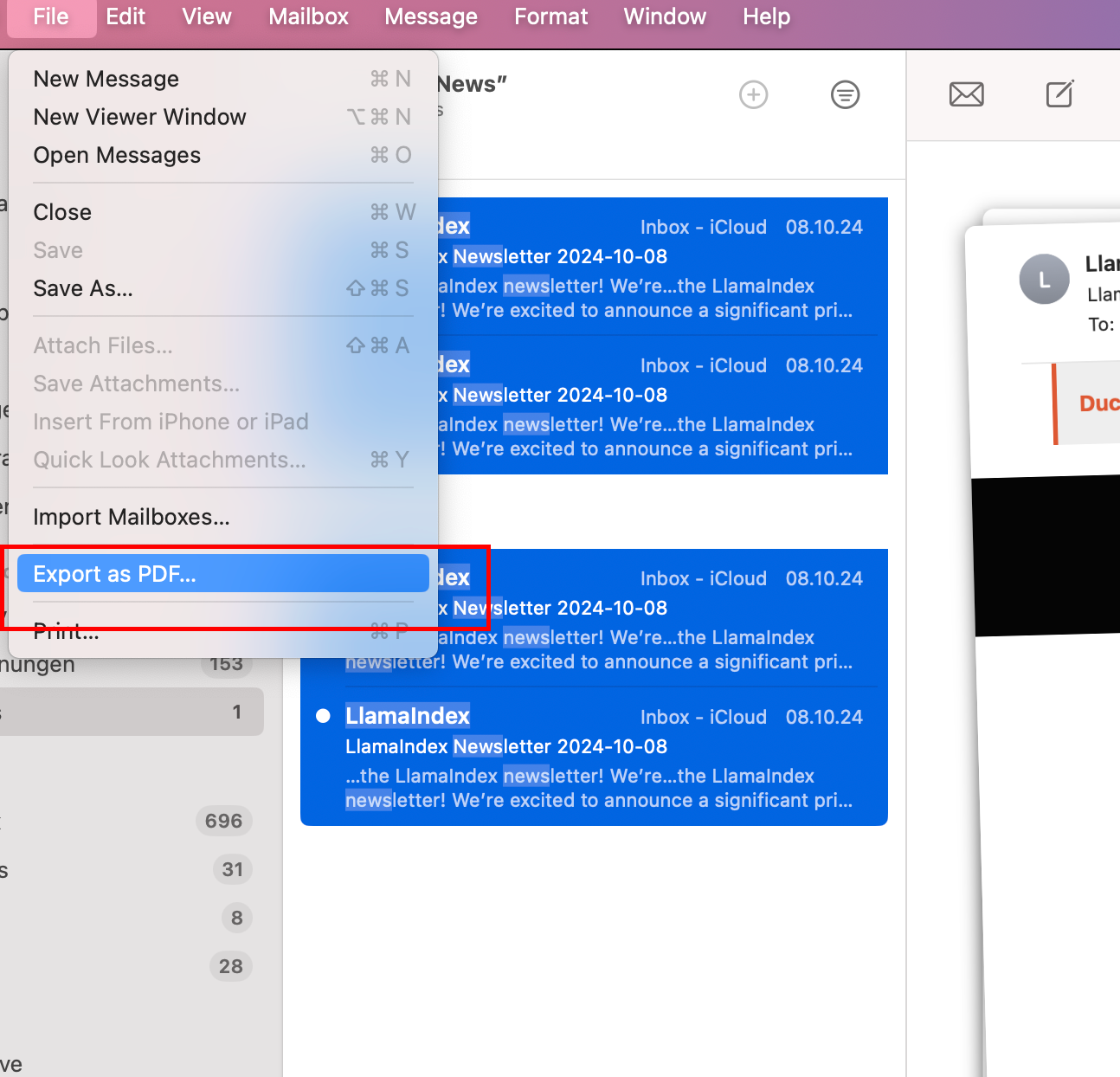Select sidebar mailbox with count 696
Screen dimensions: 1120x1077
coord(132,821)
